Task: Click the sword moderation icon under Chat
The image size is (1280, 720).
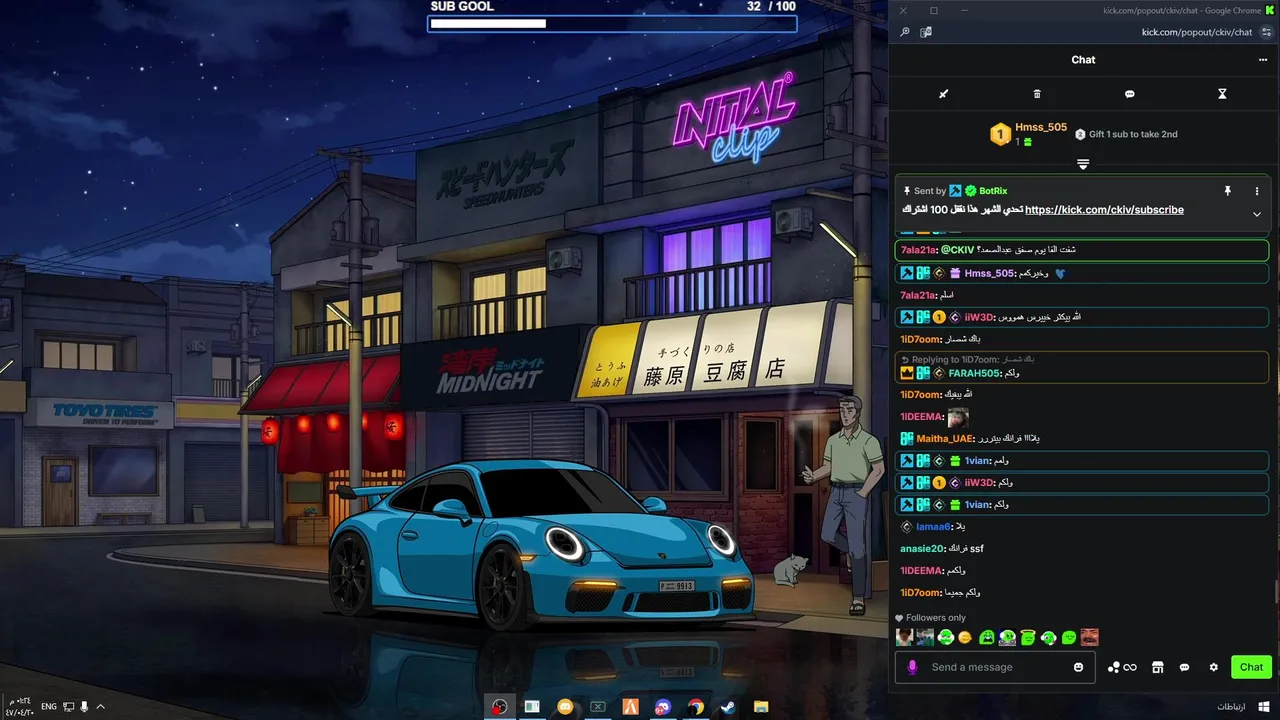Action: (943, 94)
